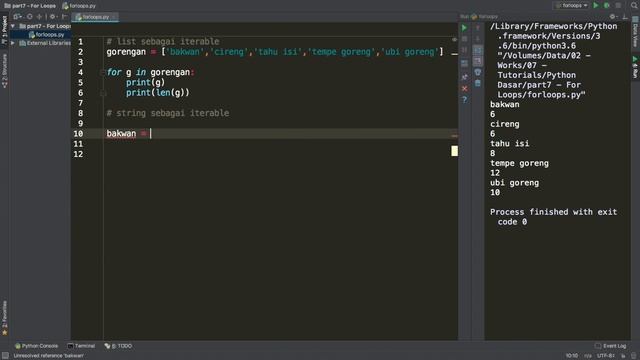Click the pause output icon in Run panel
The height and width of the screenshot is (360, 640).
[464, 50]
